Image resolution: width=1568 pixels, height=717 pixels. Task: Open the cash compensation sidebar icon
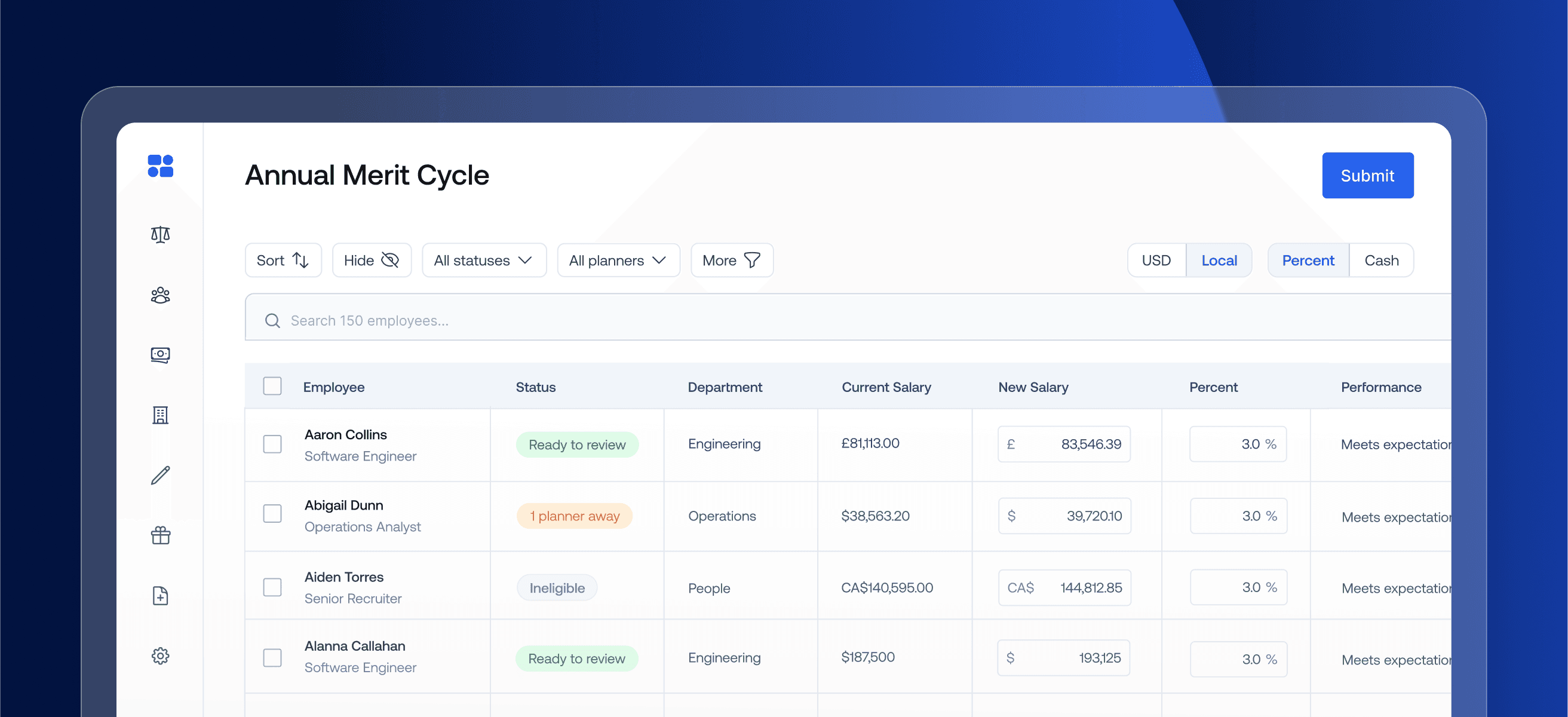(x=160, y=354)
